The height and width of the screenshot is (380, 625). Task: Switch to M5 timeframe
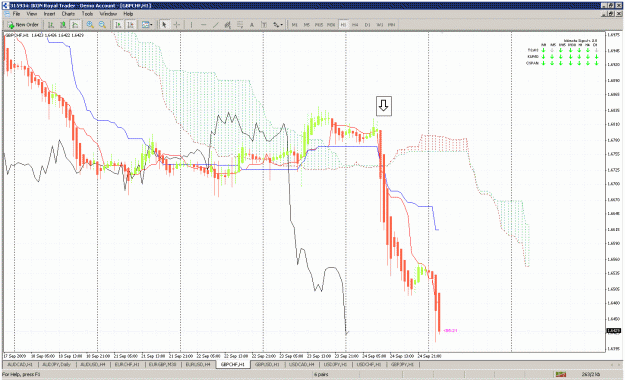tap(307, 25)
